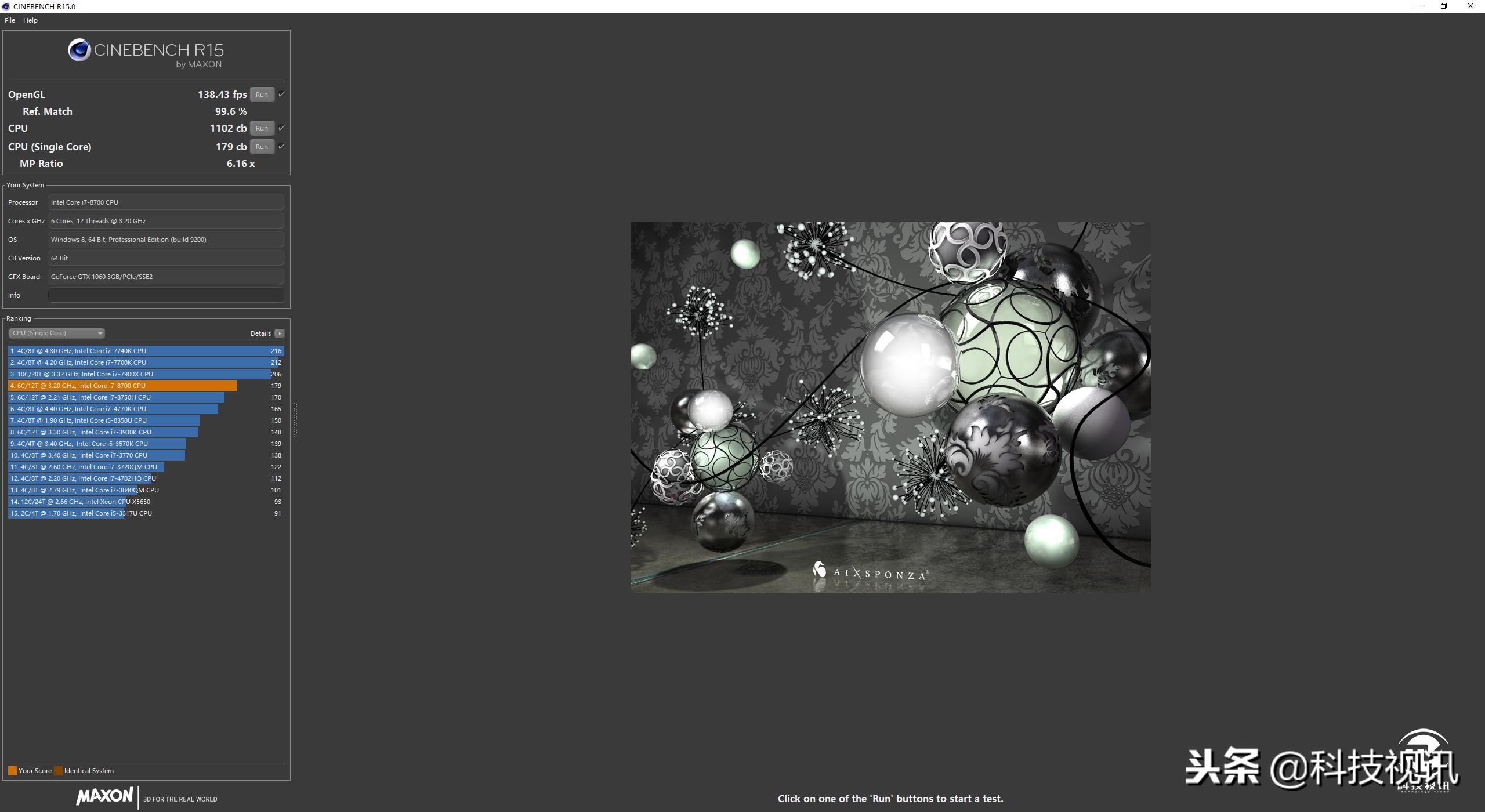The image size is (1485, 812).
Task: Click the Cinebench icon in title bar
Action: tap(6, 6)
